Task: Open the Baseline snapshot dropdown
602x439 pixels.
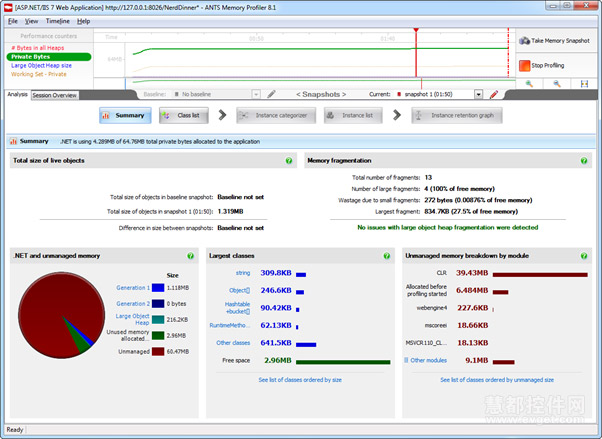Action: pos(256,94)
